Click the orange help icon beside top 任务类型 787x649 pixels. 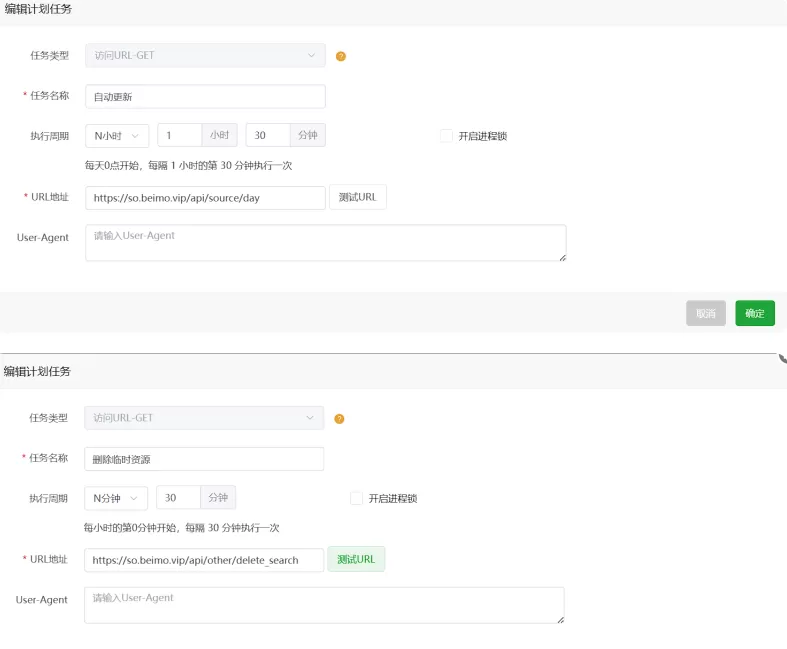[x=341, y=56]
